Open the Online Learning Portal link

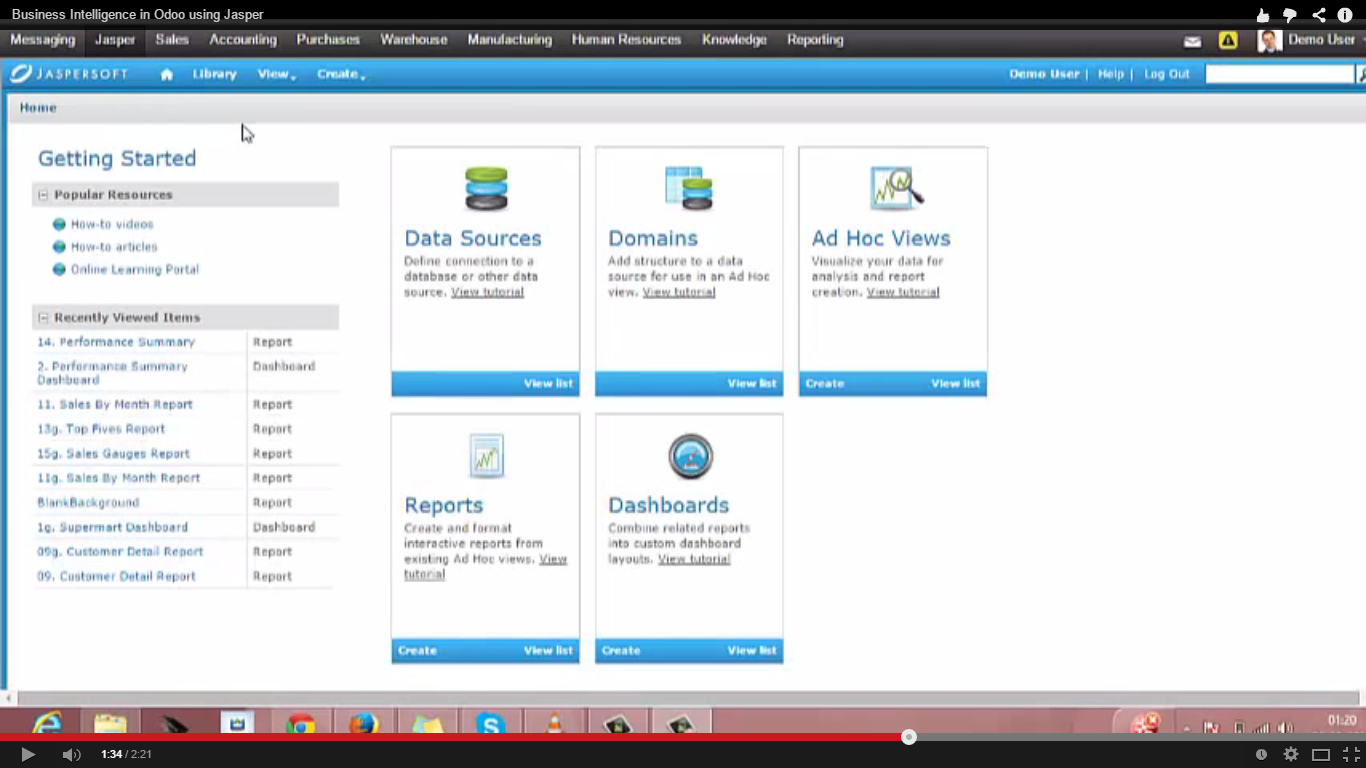point(134,270)
